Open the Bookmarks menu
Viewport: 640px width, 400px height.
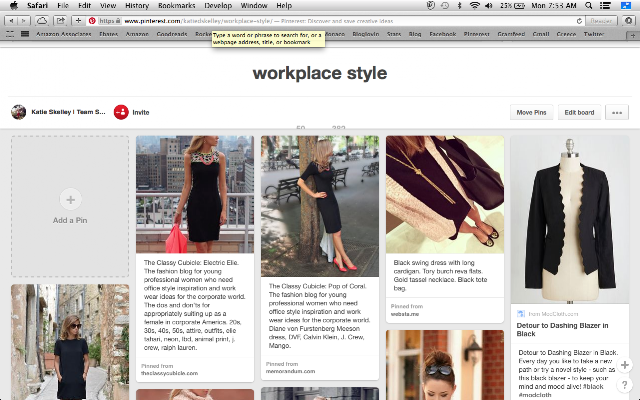(176, 5)
